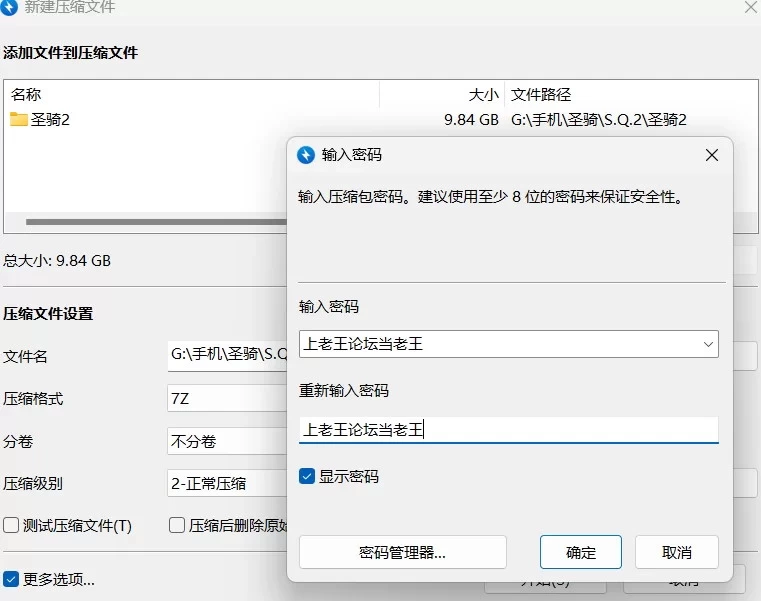Open the 压缩格式 7Z dropdown
The width and height of the screenshot is (761, 601).
tap(228, 399)
